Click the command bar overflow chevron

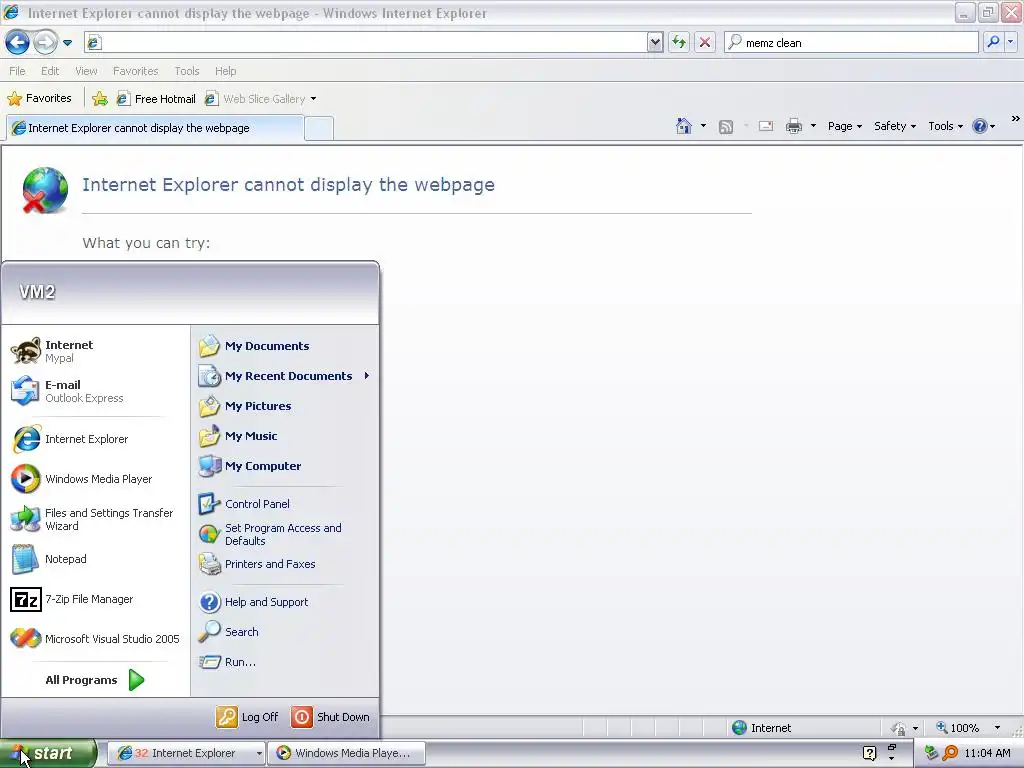pos(1016,118)
